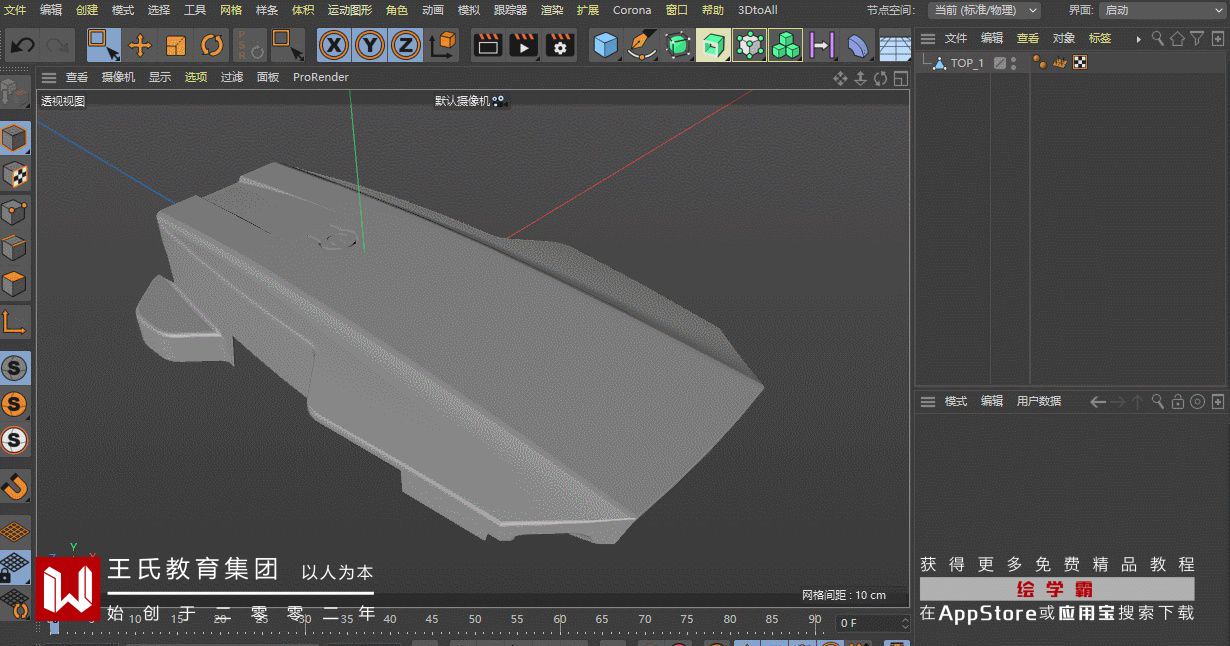
Task: Toggle the X axis lock
Action: tap(334, 45)
